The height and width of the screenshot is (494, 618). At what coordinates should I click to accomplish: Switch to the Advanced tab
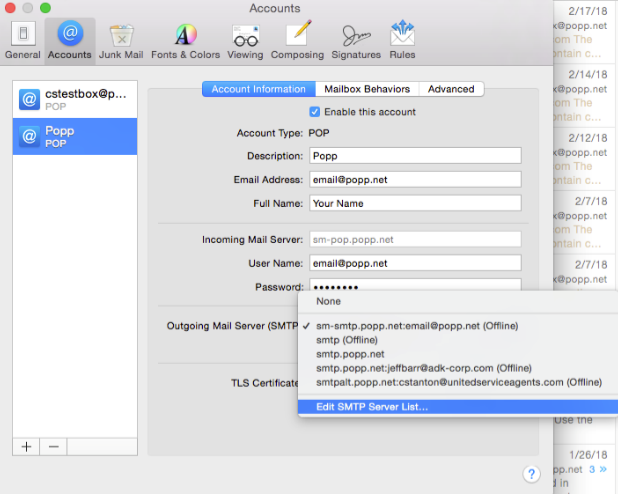coord(451,89)
